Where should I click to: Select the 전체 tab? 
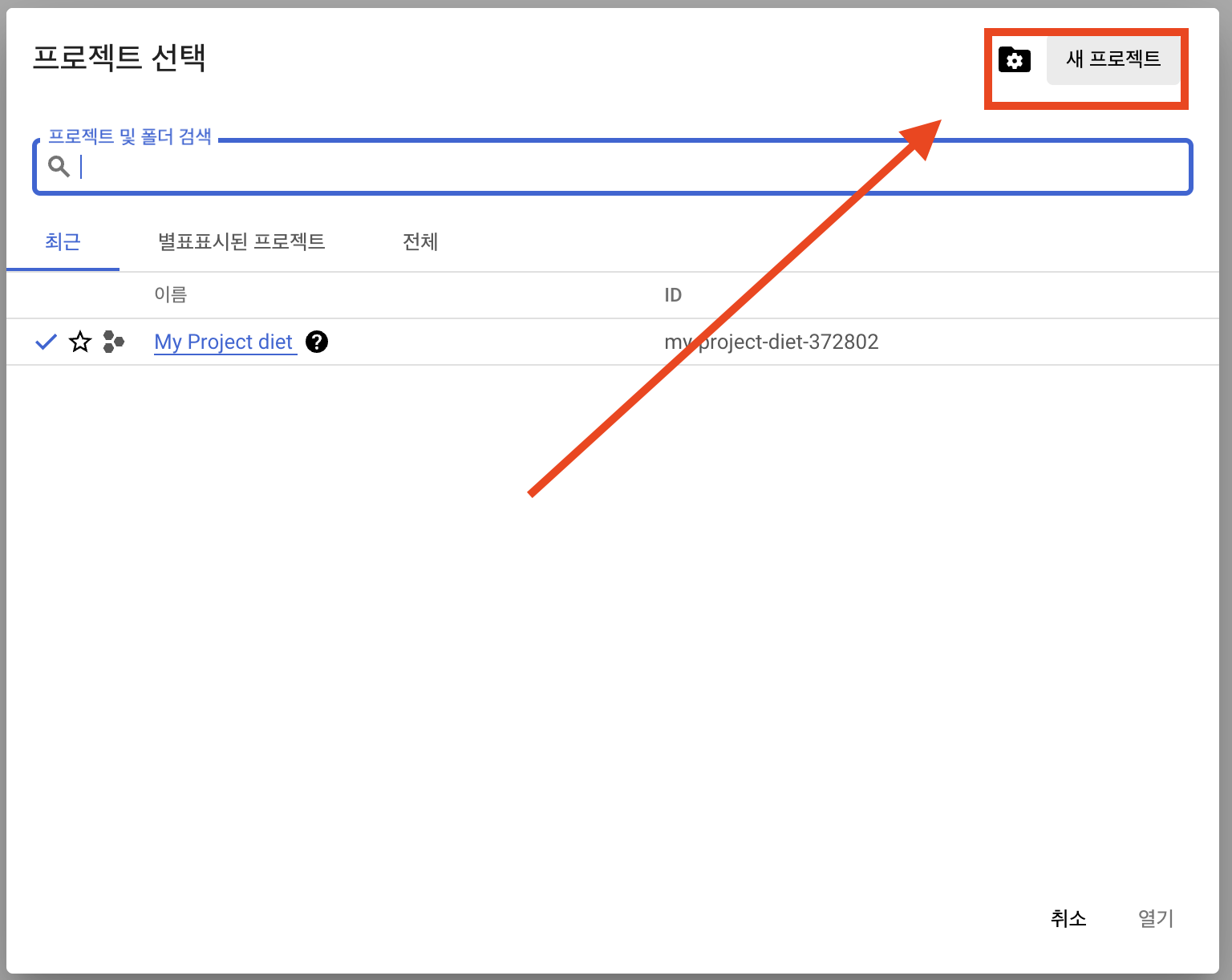(x=419, y=241)
